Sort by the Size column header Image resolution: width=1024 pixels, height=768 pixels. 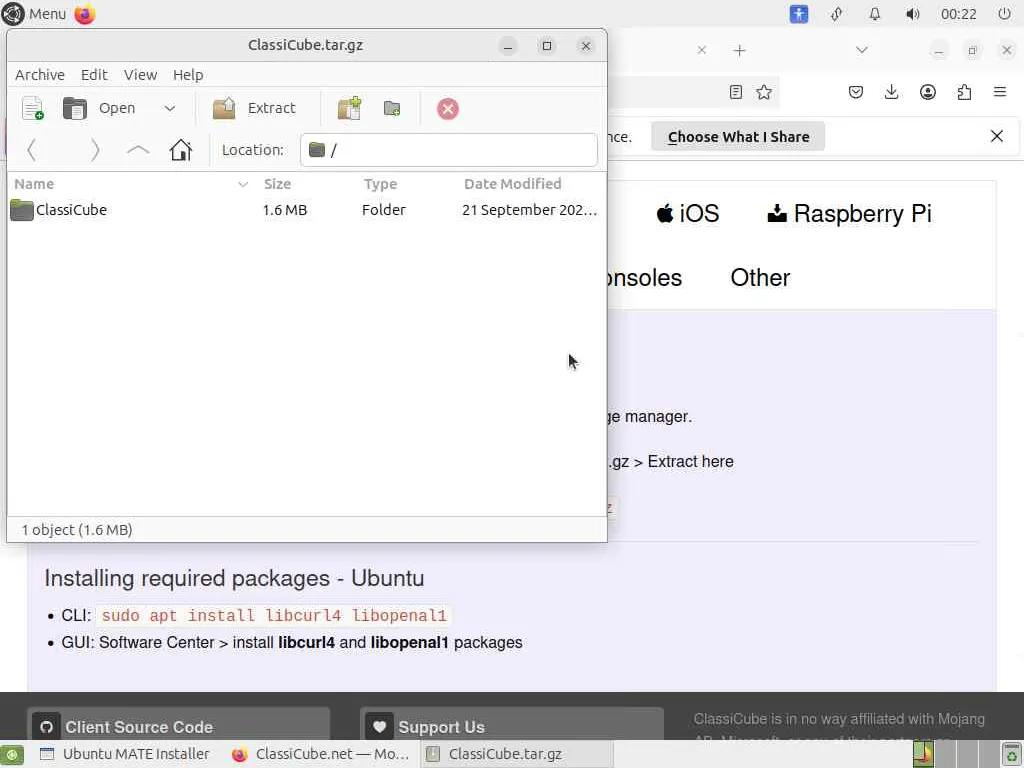pos(278,184)
